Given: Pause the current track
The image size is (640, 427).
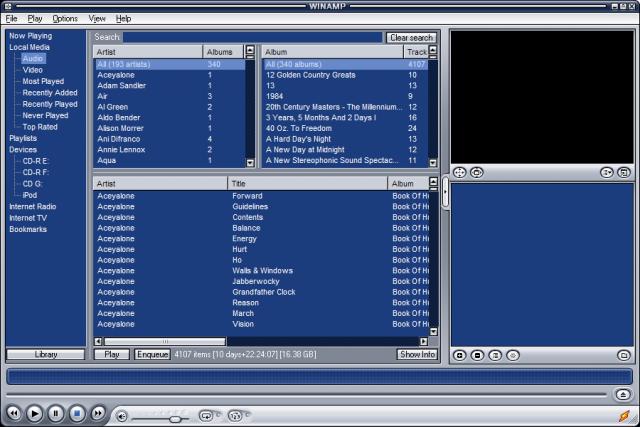Looking at the screenshot, I should (56, 414).
